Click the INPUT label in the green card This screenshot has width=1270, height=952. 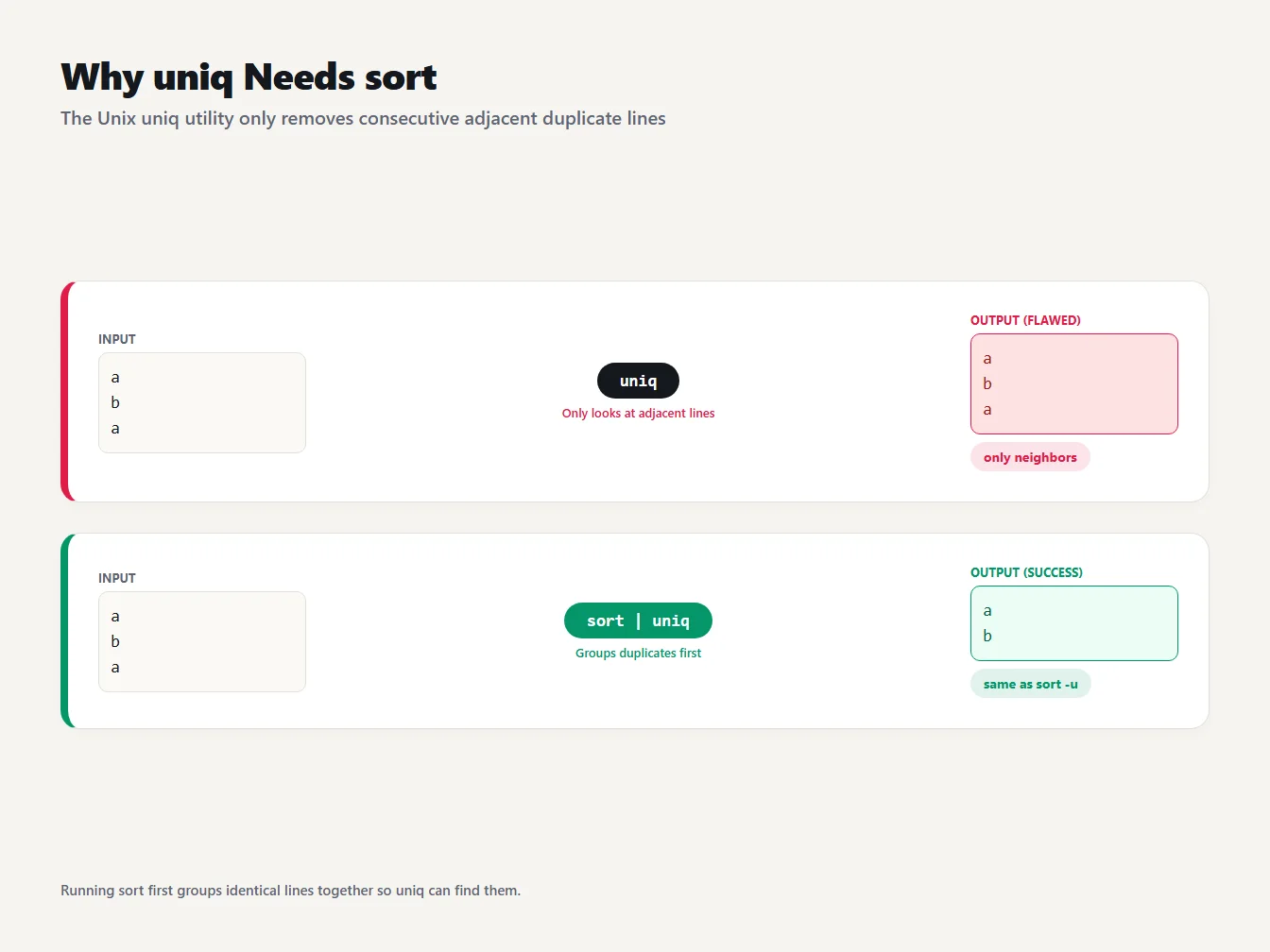coord(117,578)
